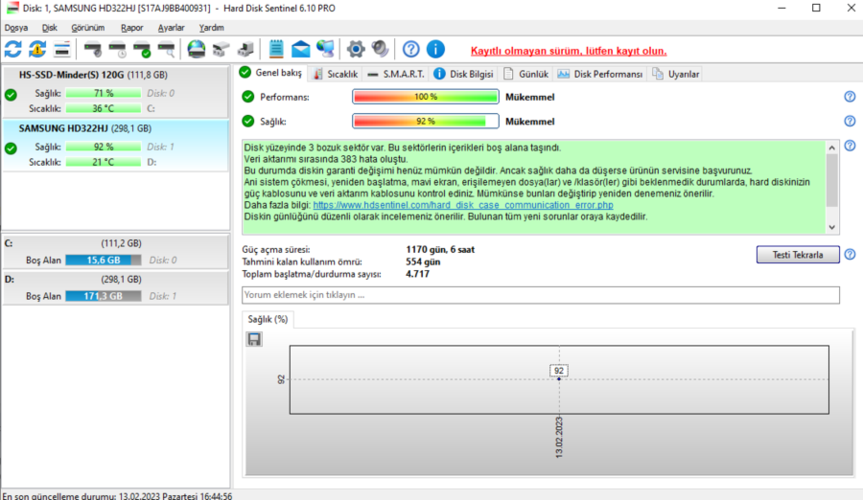Click help icon beside Testi Tekrarla button
Screen dimensions: 863x500
pyautogui.click(x=850, y=254)
